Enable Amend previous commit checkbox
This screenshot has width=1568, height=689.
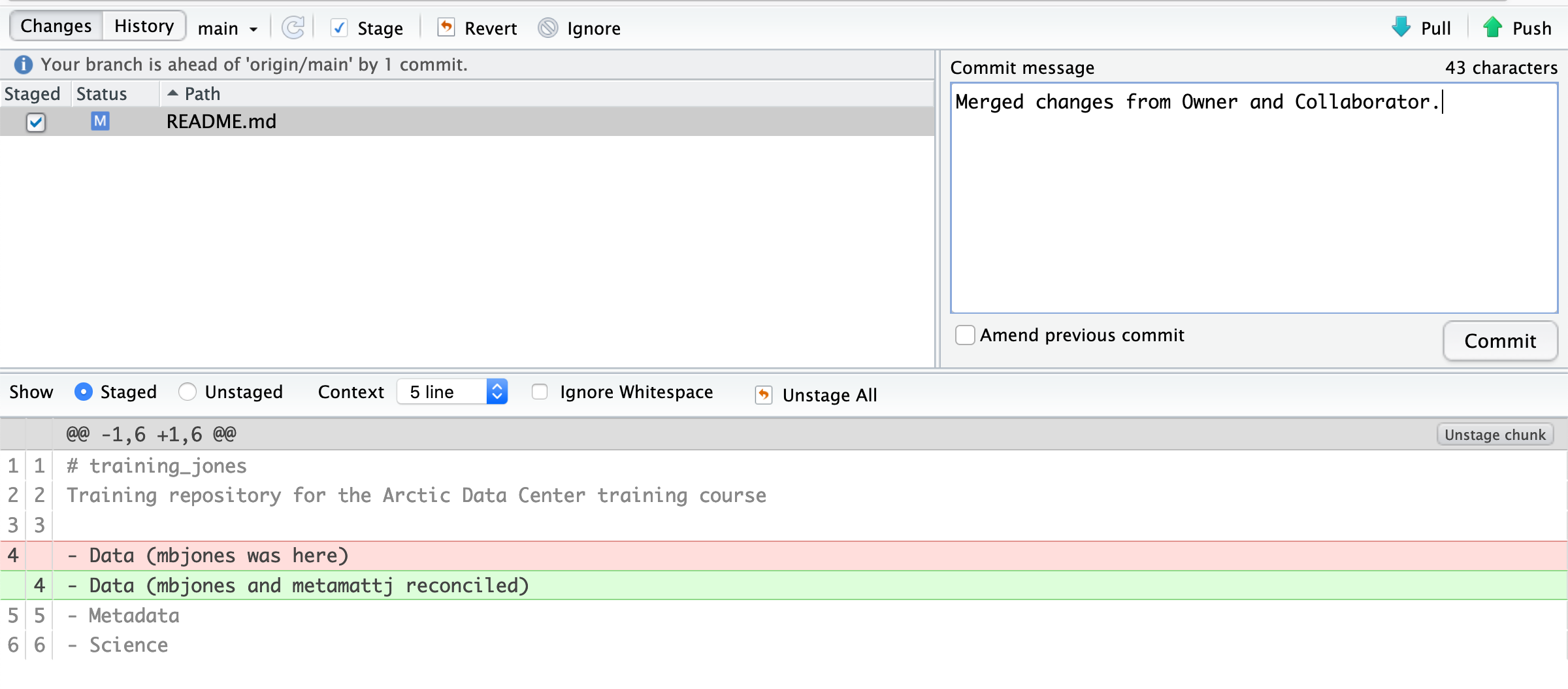(x=965, y=335)
